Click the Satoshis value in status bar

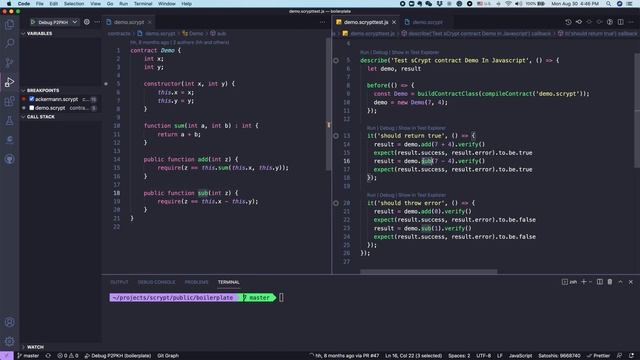pos(559,356)
